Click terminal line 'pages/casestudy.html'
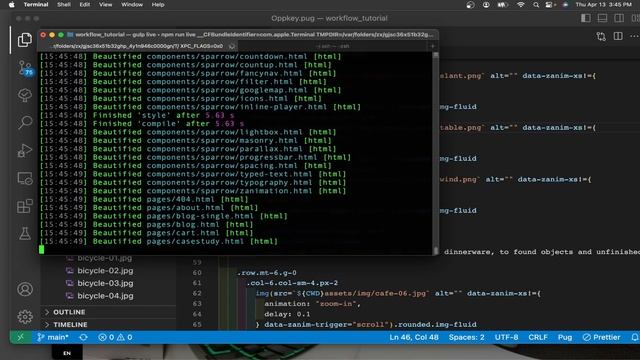 pos(158,241)
